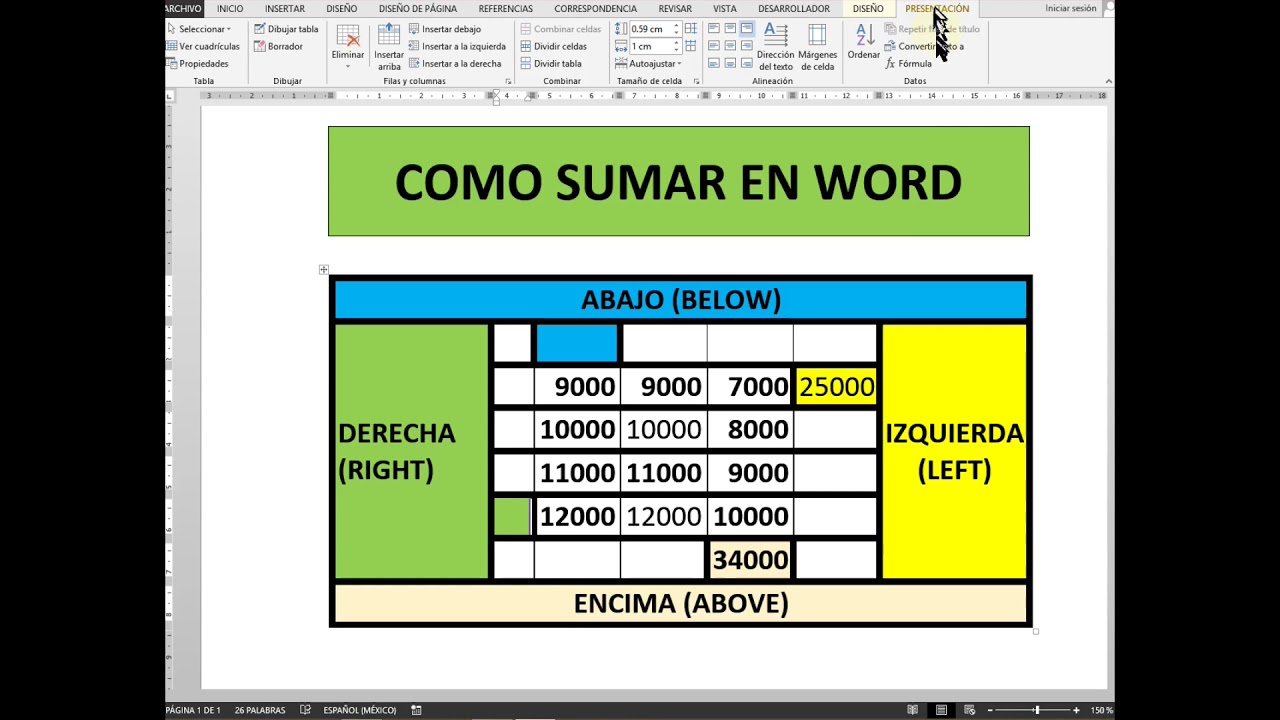Click Distribute rows evenly icon

tap(691, 29)
